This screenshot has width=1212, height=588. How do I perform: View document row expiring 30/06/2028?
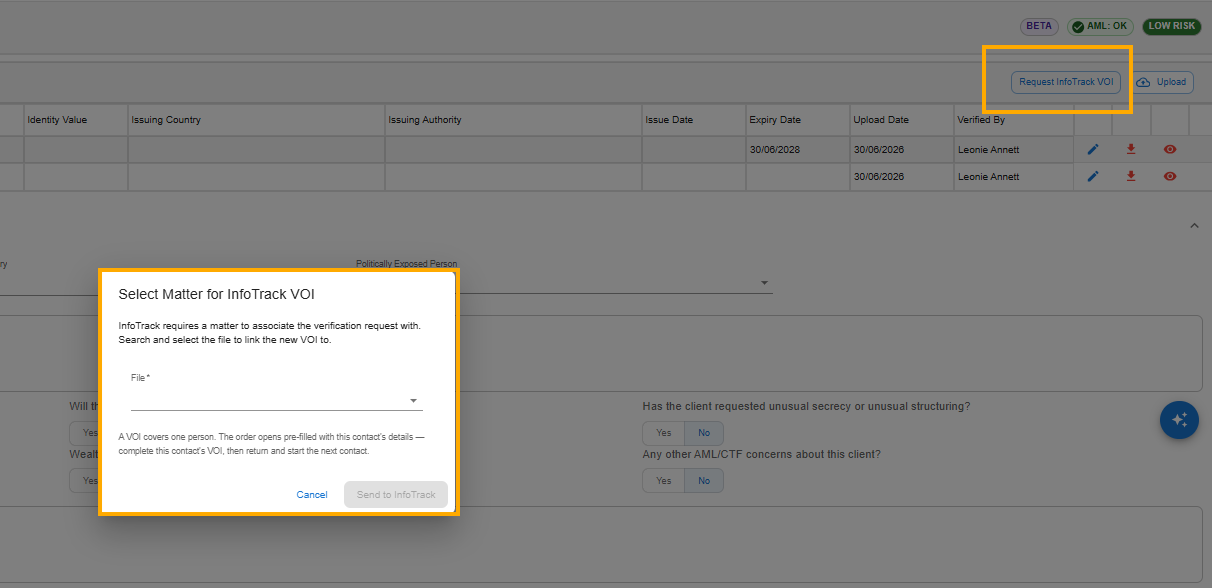click(x=1170, y=149)
